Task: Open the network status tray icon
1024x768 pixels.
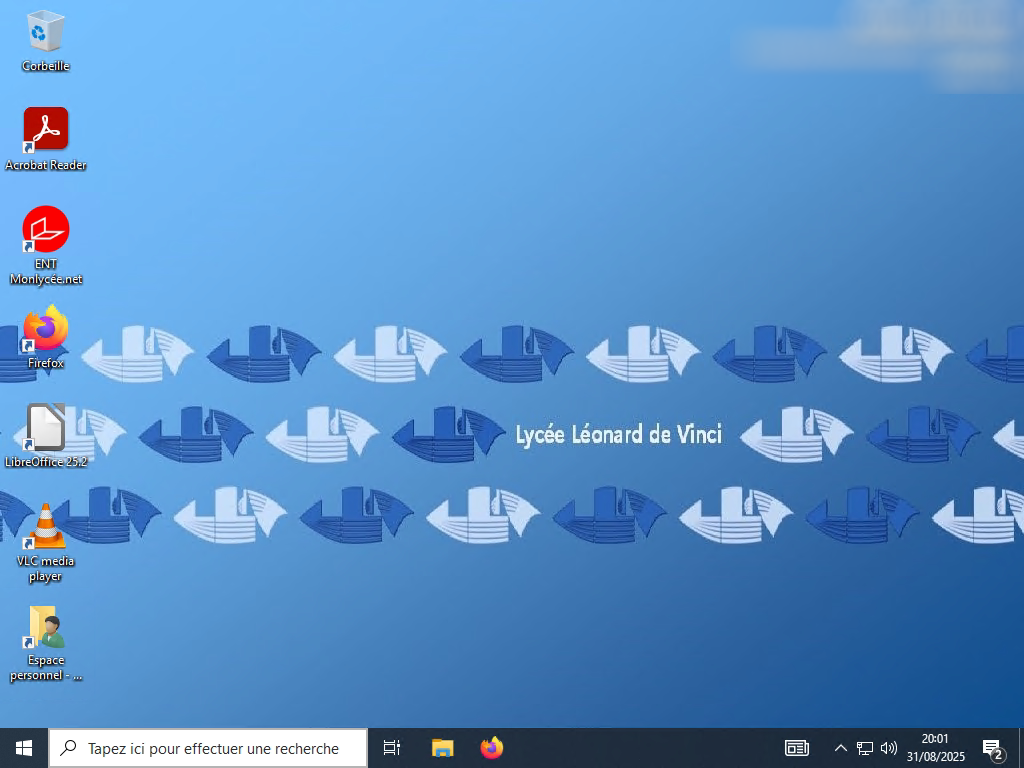Action: click(x=865, y=748)
